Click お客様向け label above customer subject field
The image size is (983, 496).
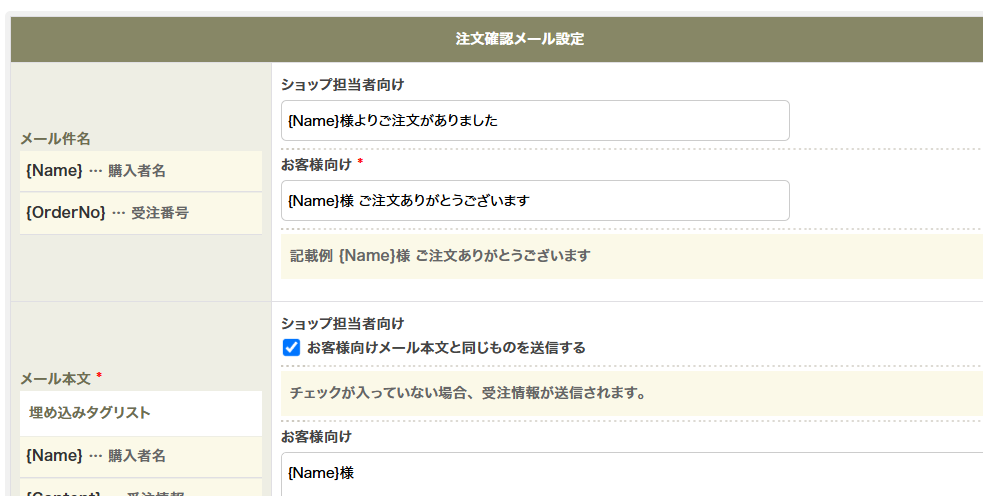(x=316, y=164)
